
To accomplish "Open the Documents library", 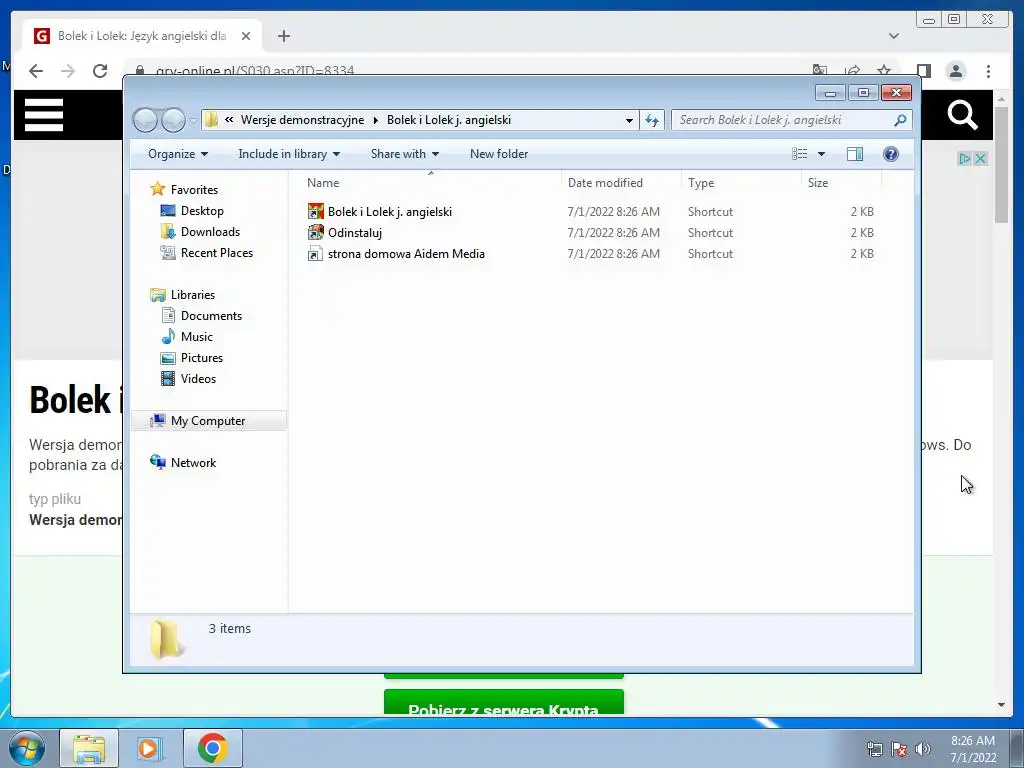I will pos(211,316).
